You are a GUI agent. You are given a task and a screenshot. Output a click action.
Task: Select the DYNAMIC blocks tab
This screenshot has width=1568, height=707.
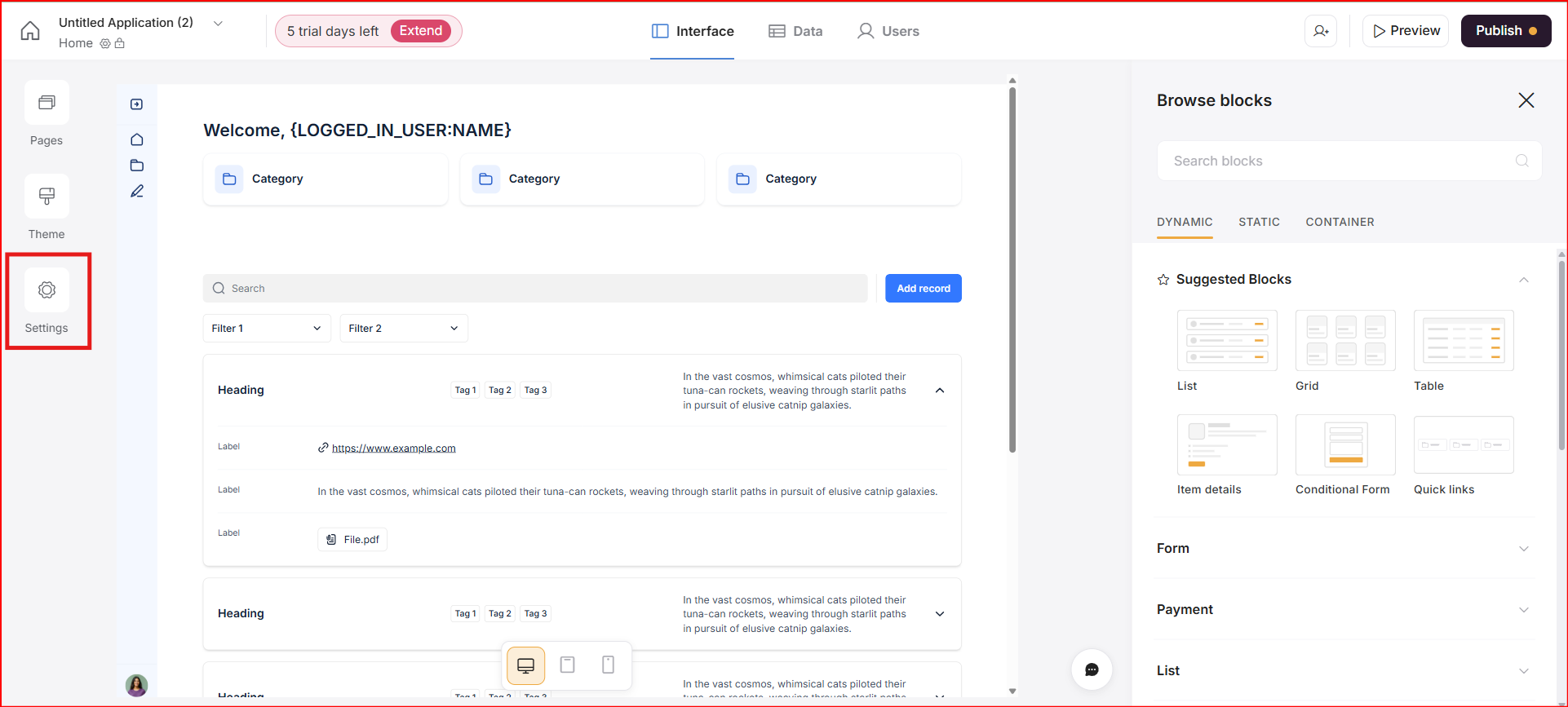pyautogui.click(x=1185, y=222)
